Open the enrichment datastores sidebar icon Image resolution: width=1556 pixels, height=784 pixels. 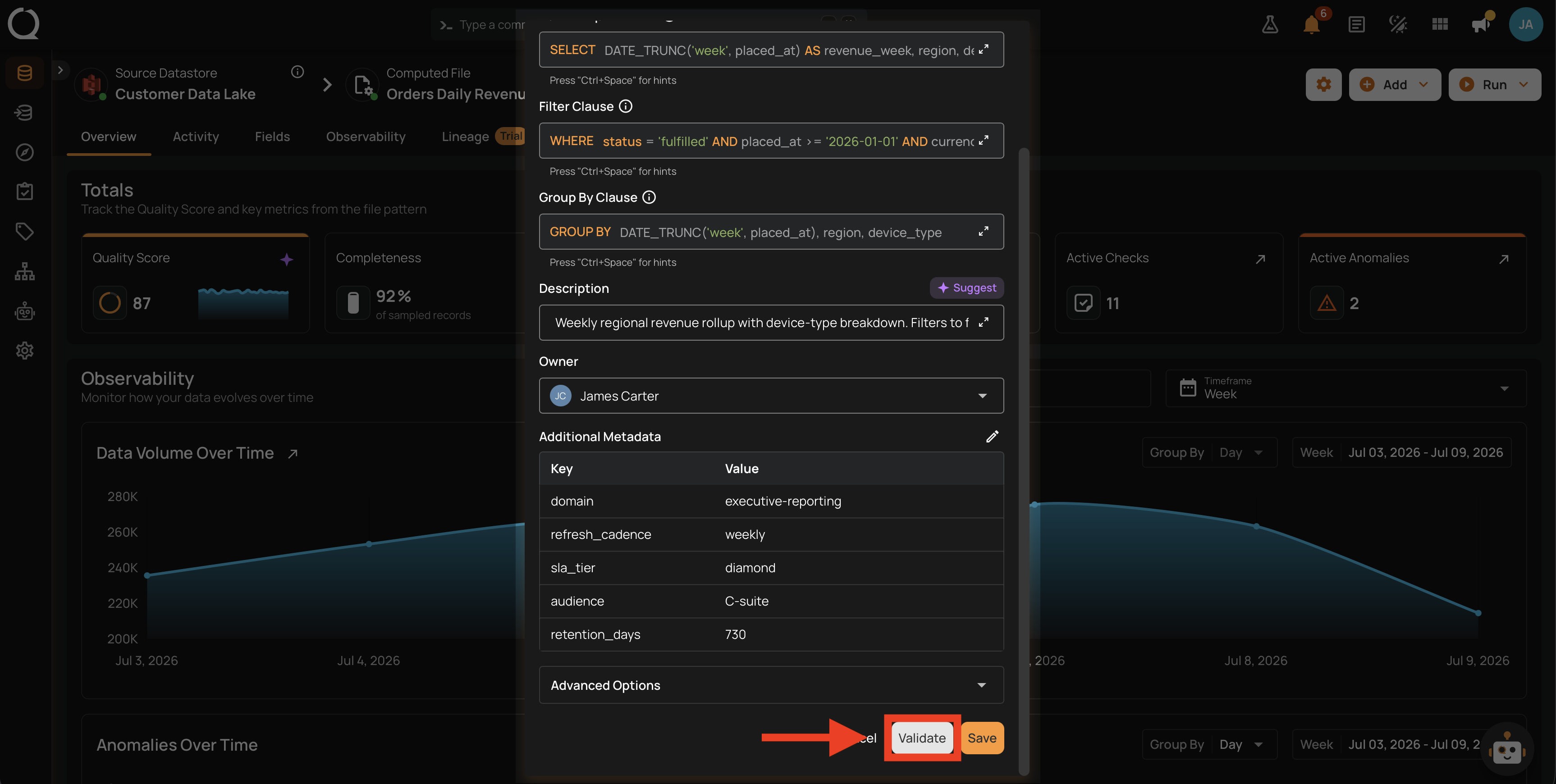coord(25,112)
